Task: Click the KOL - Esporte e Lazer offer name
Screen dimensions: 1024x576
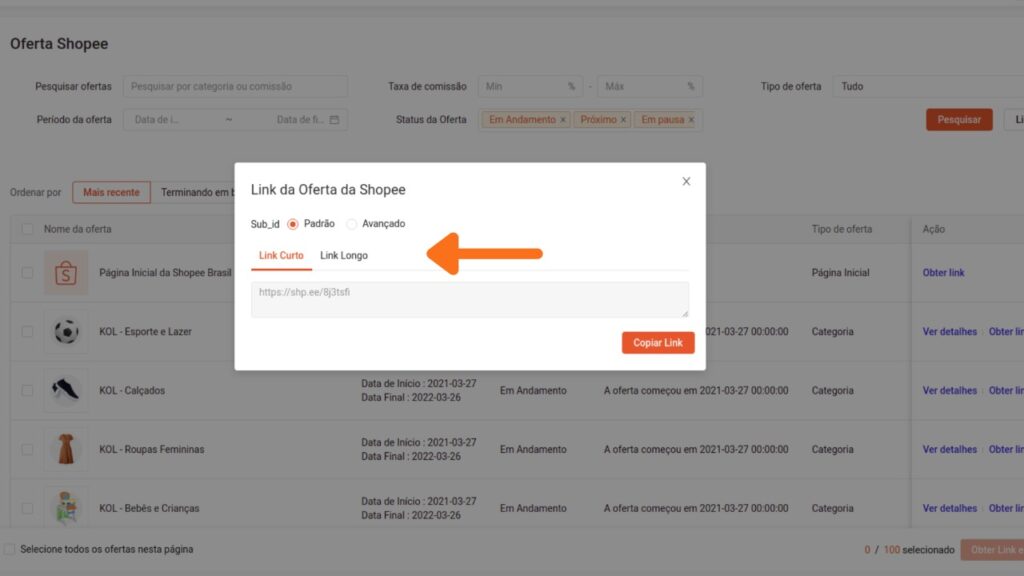Action: click(146, 332)
